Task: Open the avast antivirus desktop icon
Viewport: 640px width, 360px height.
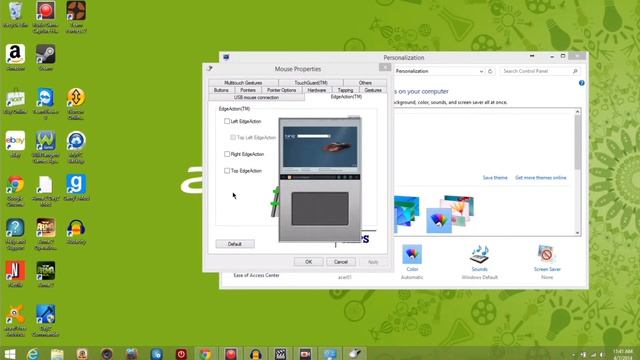Action: pyautogui.click(x=15, y=320)
